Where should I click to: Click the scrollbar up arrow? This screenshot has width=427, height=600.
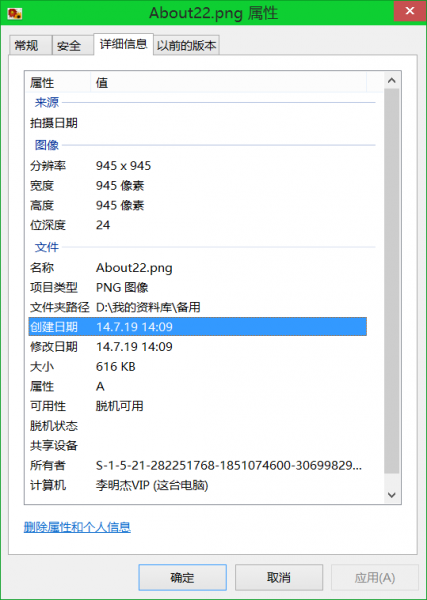[x=391, y=80]
